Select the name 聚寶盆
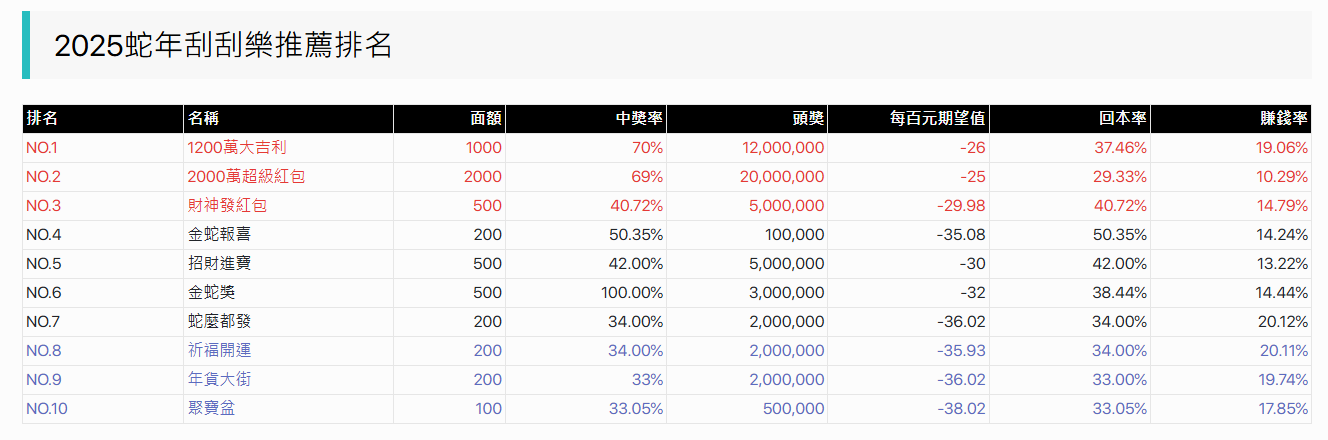This screenshot has height=440, width=1328. point(211,409)
